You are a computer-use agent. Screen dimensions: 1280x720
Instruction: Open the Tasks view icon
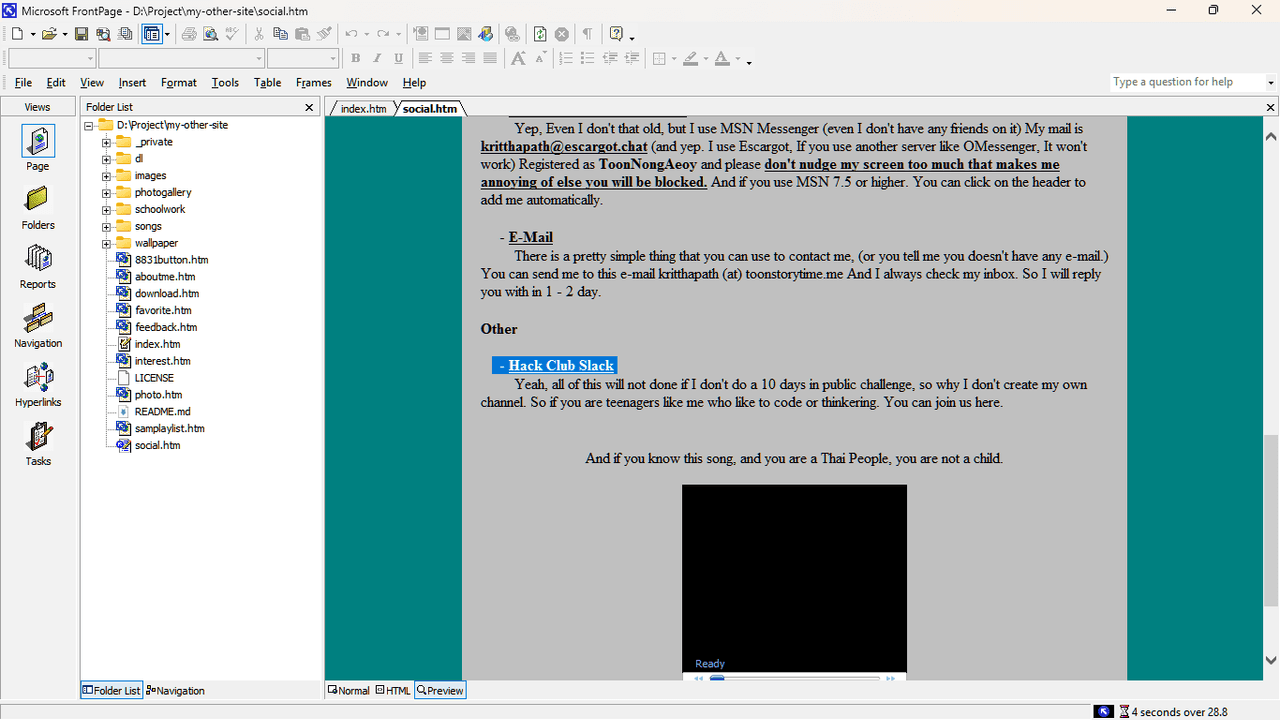tap(38, 443)
